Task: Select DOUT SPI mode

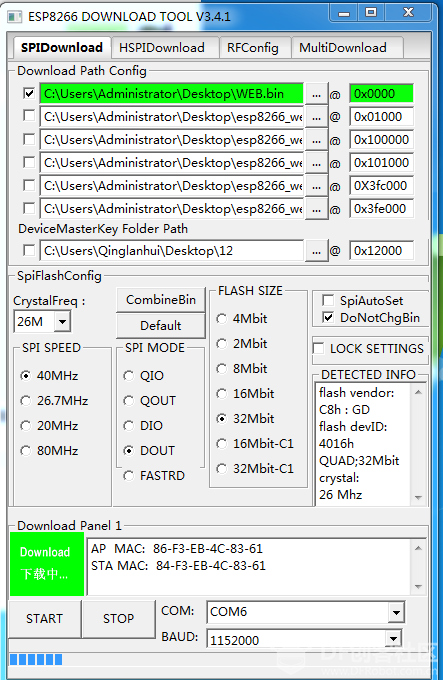Action: click(x=149, y=451)
